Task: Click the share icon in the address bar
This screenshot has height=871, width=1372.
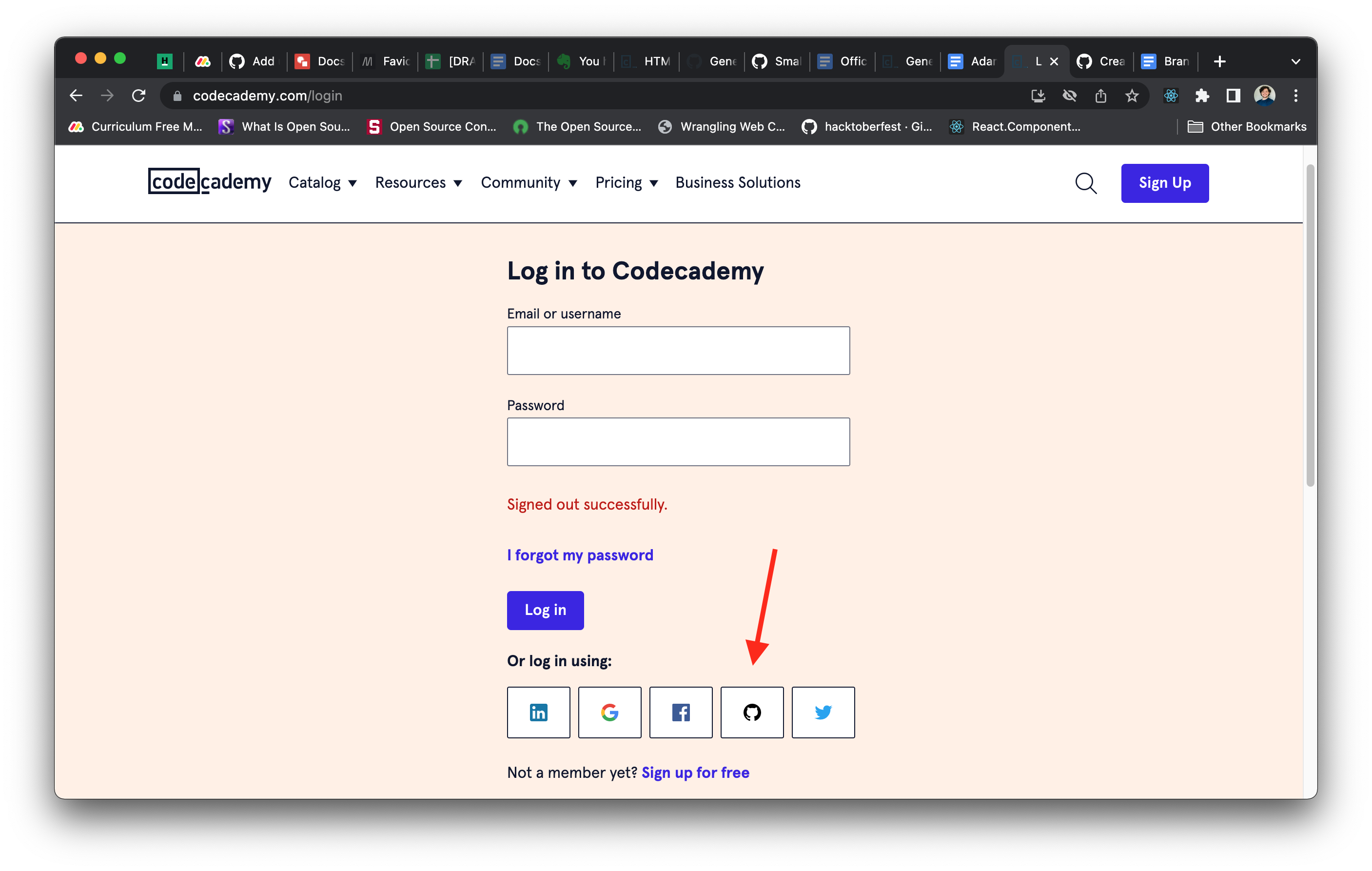Action: [1100, 96]
